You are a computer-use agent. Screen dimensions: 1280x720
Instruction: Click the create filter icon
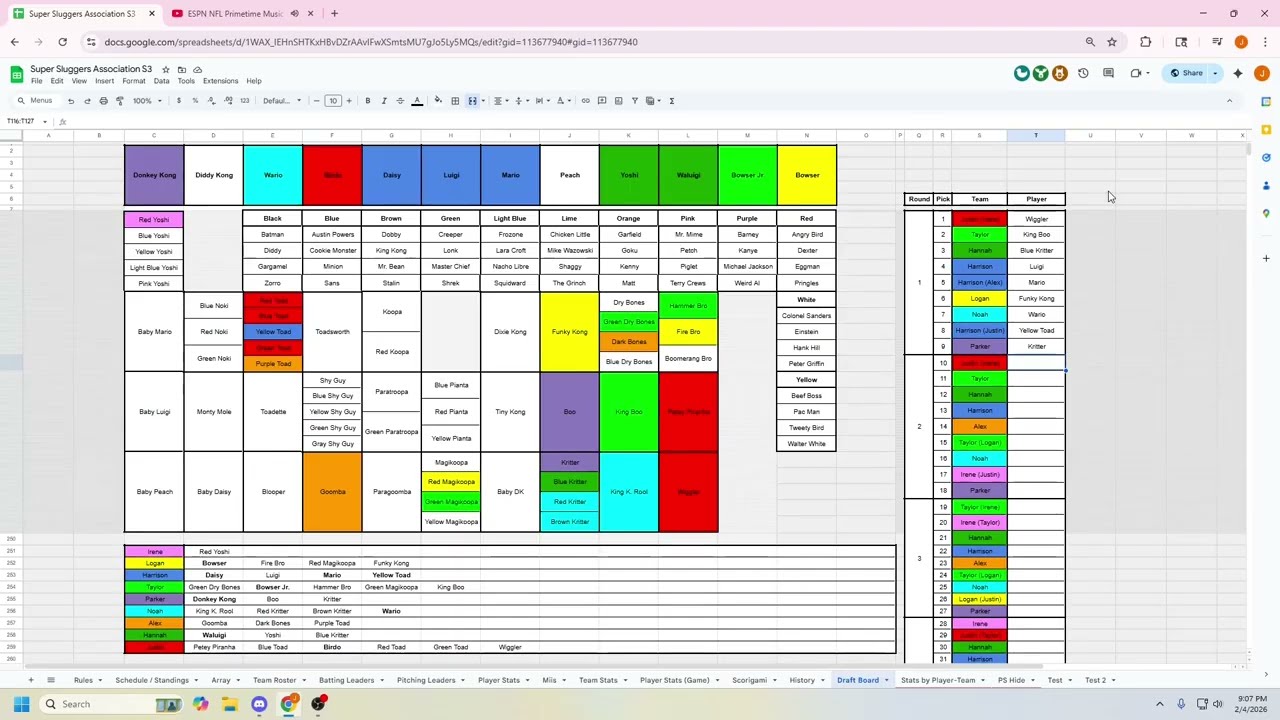(x=634, y=101)
